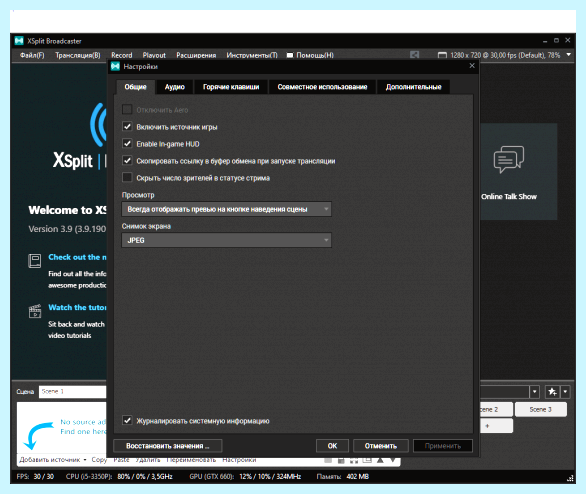
Task: Uncheck 'Скопировать ссылку в буфер обмена' checkbox
Action: [x=127, y=161]
